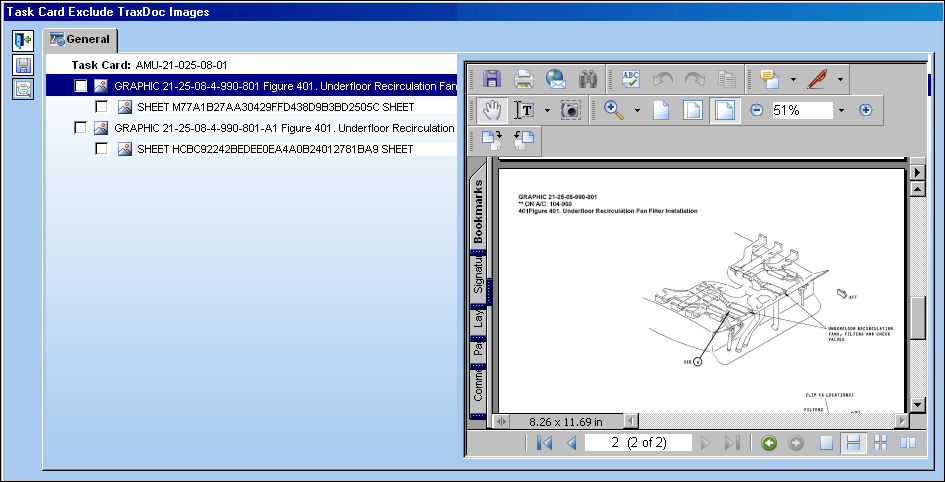The height and width of the screenshot is (482, 945).
Task: Select the red pen sign tool
Action: [817, 79]
